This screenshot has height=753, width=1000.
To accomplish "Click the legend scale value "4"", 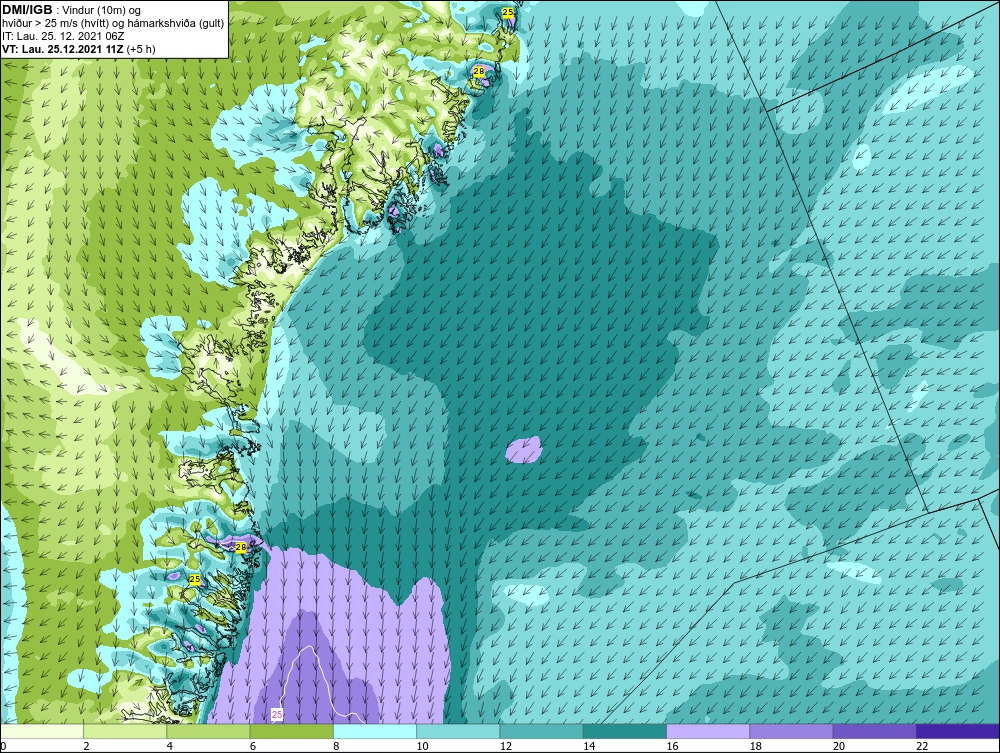I will pyautogui.click(x=170, y=747).
